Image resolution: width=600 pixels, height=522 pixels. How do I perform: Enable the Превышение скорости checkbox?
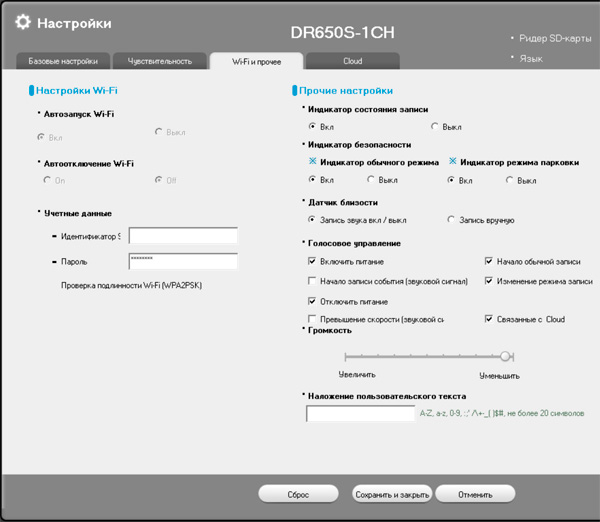coord(313,320)
